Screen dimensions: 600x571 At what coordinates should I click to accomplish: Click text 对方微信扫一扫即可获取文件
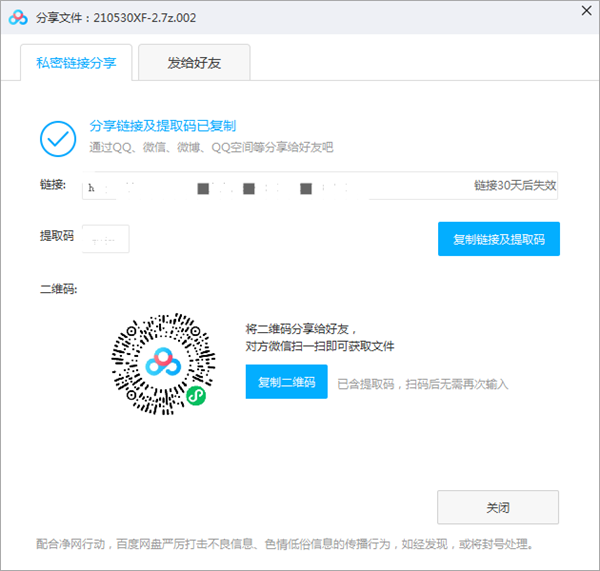[320, 346]
